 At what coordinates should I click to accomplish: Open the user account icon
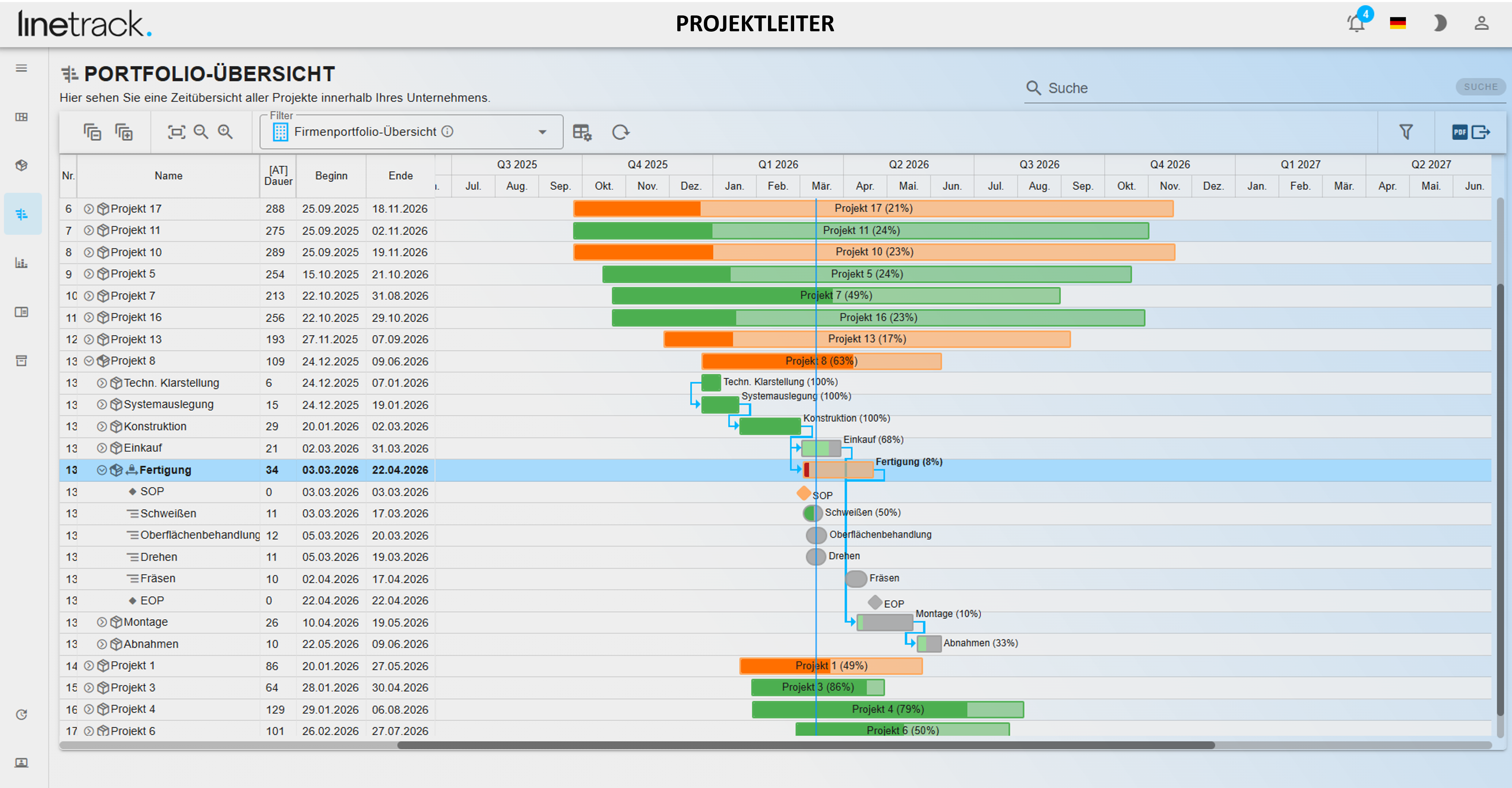click(x=1481, y=23)
